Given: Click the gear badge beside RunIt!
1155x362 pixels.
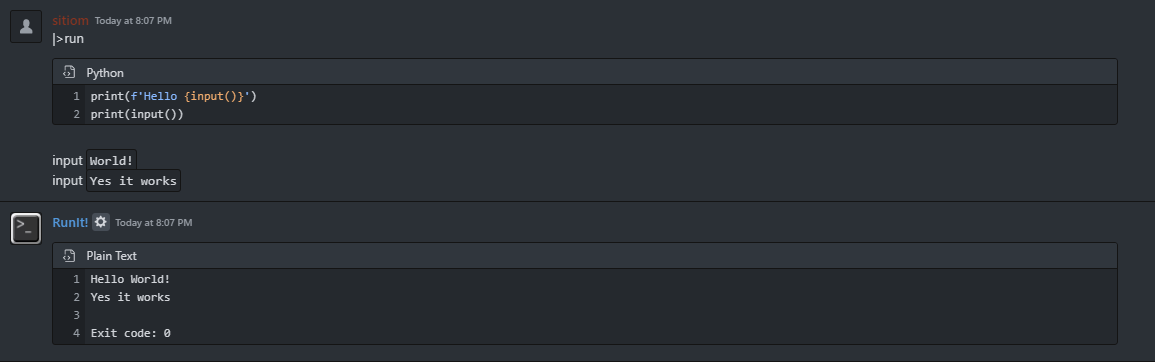Looking at the screenshot, I should pyautogui.click(x=101, y=222).
